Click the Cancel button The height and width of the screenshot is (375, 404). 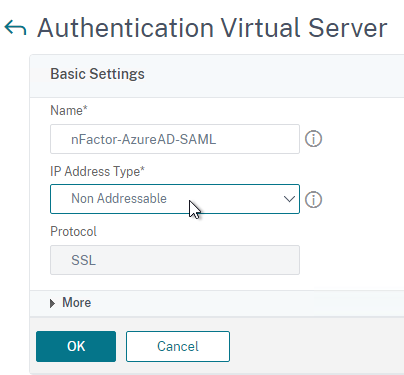tap(178, 346)
